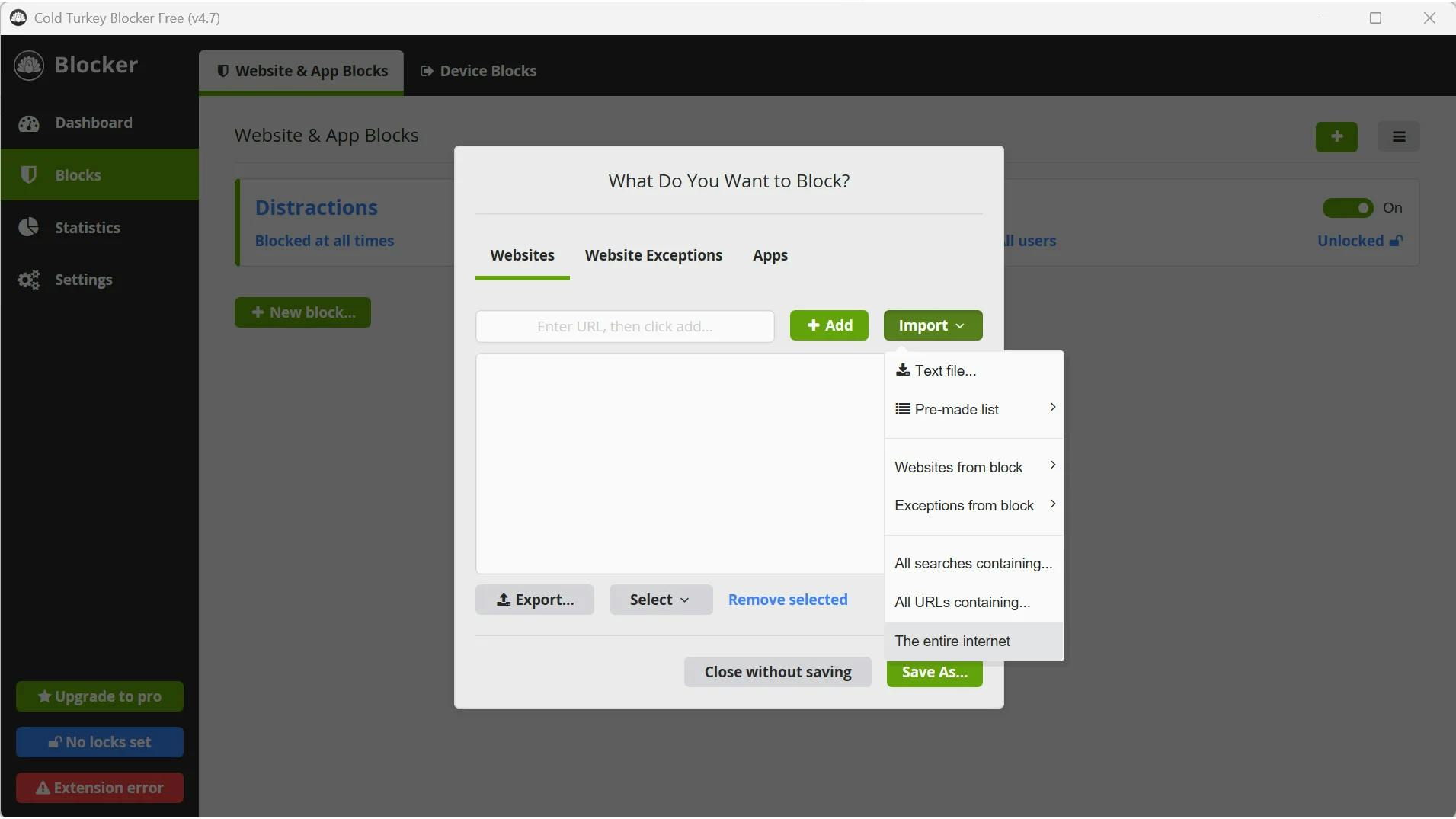Switch to Website & App Blocks tab
This screenshot has width=1456, height=819.
302,72
